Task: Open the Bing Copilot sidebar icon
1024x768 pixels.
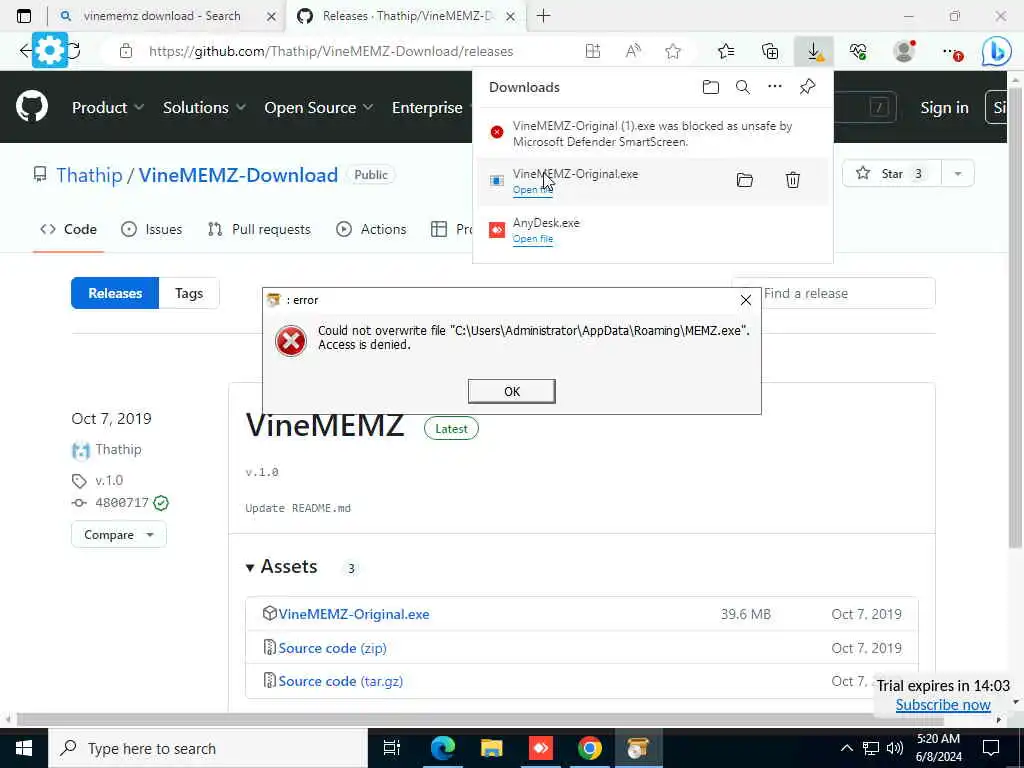Action: coord(997,52)
